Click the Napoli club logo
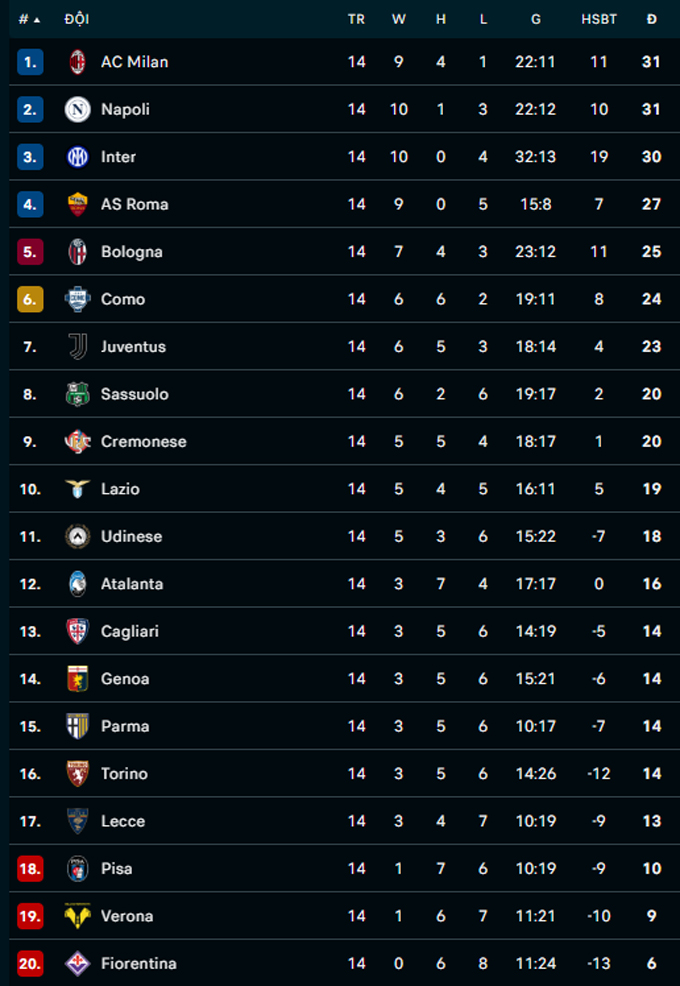 pyautogui.click(x=77, y=109)
